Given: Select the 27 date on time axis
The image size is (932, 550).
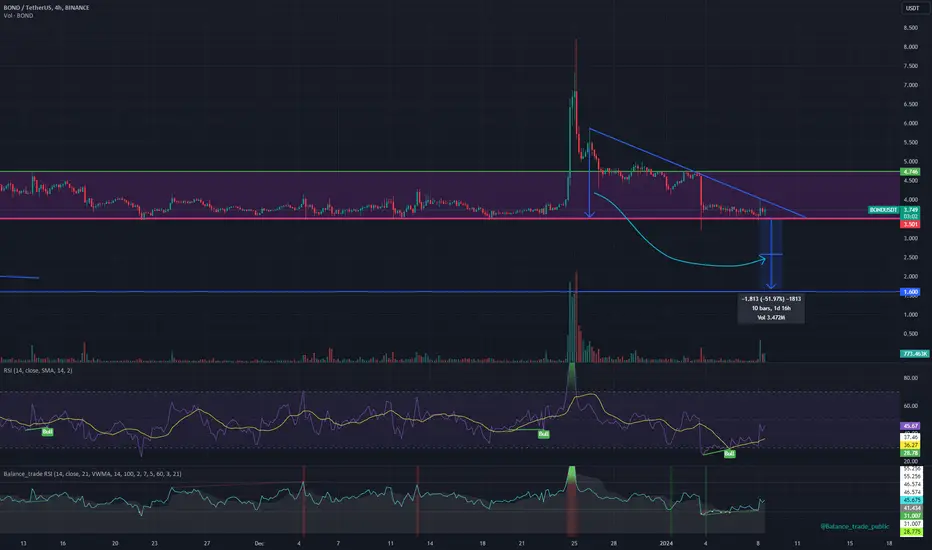Looking at the screenshot, I should coord(207,543).
